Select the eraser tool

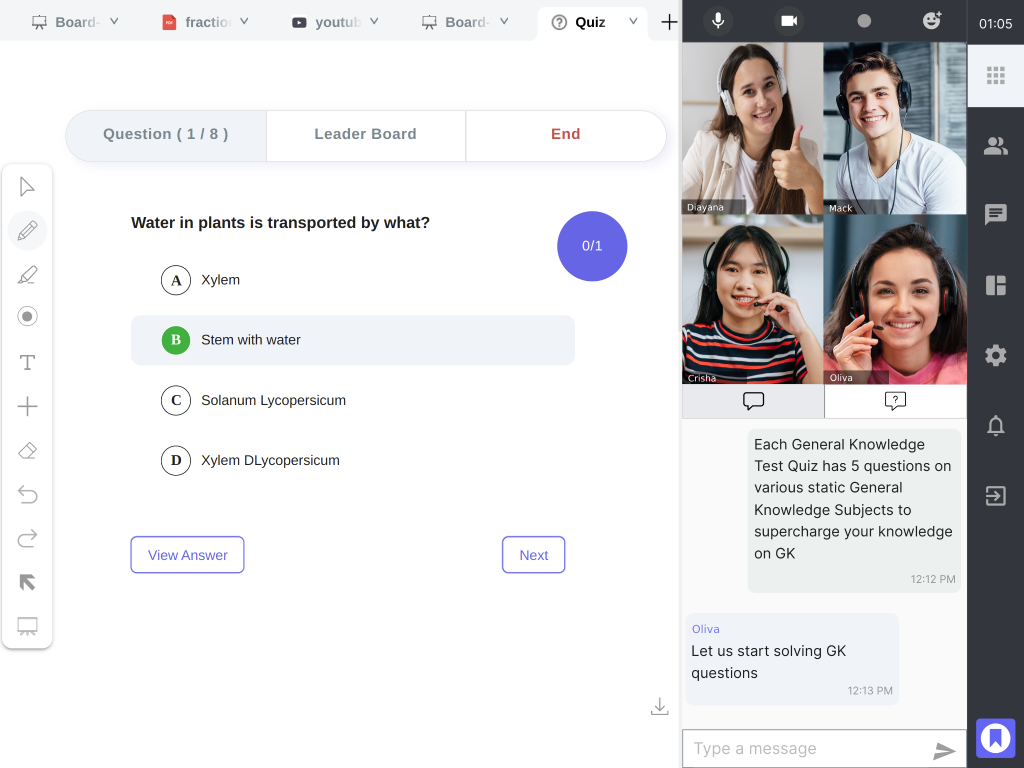click(x=27, y=451)
